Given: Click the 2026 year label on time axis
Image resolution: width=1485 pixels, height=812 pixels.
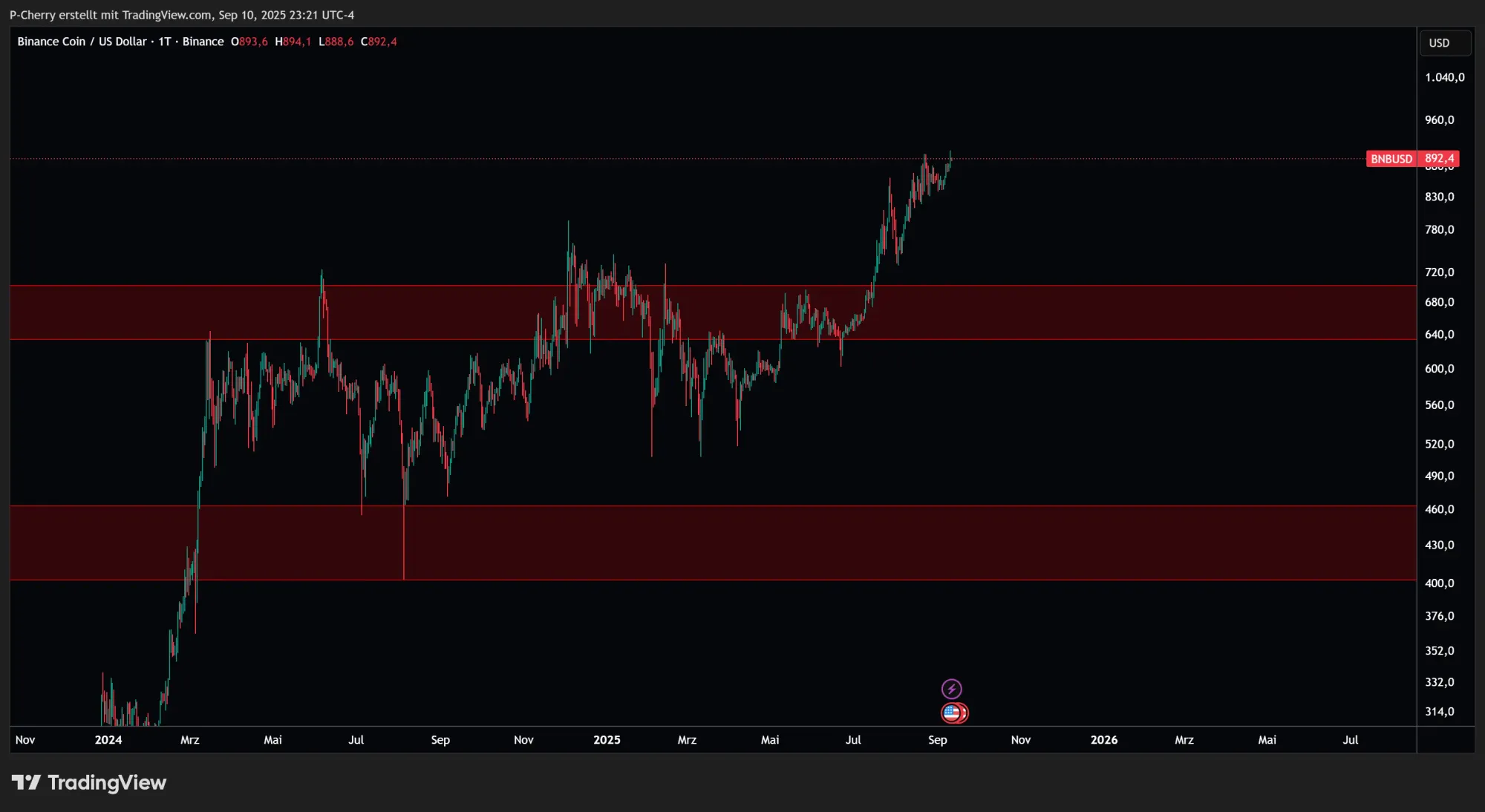Looking at the screenshot, I should [1104, 740].
